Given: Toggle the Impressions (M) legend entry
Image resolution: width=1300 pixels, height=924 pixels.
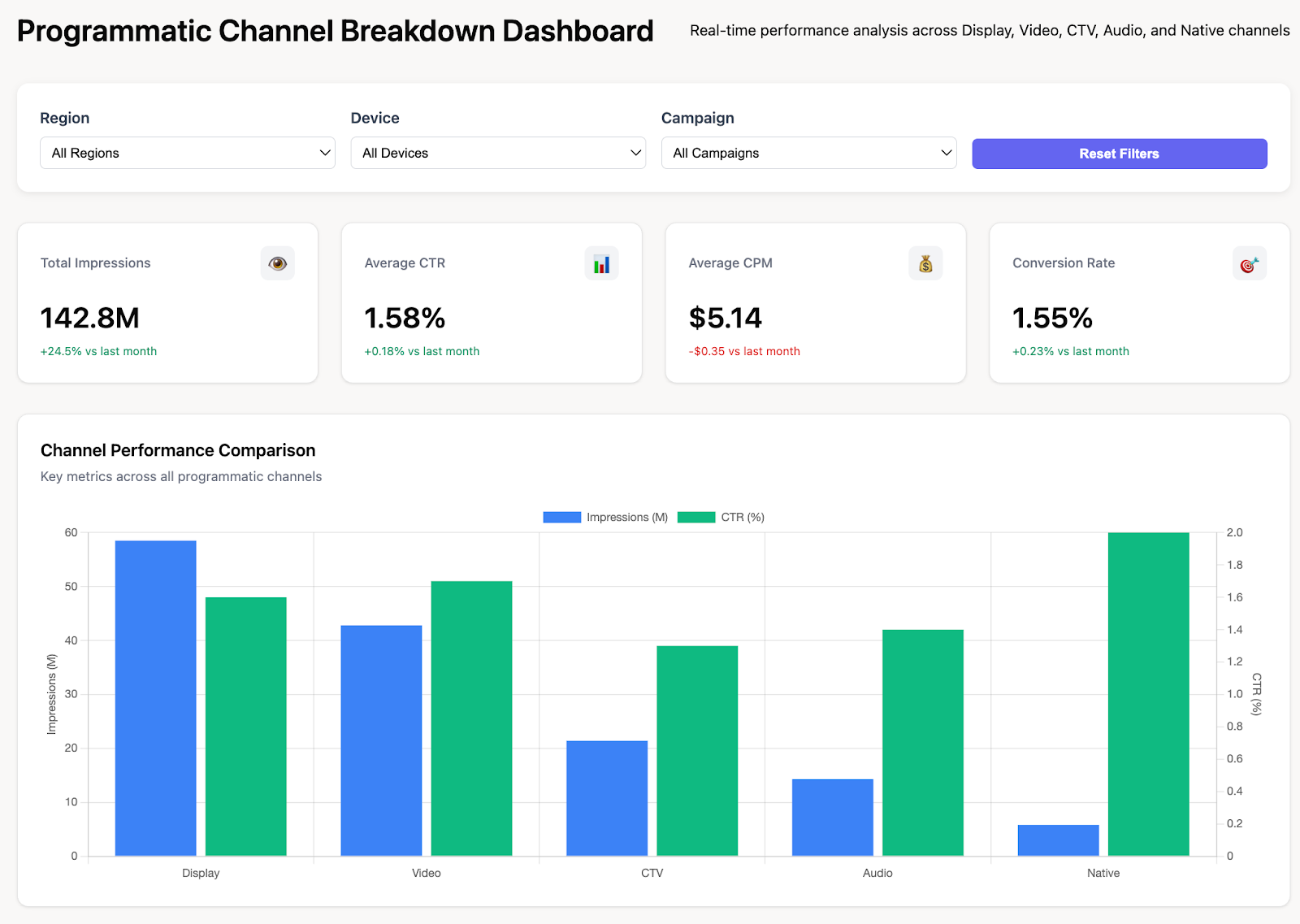Looking at the screenshot, I should pos(626,517).
